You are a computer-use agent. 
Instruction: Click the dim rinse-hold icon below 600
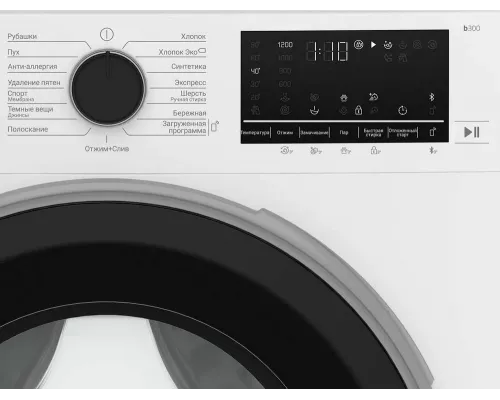pos(285,97)
